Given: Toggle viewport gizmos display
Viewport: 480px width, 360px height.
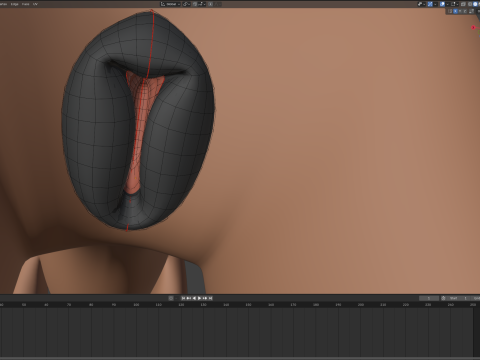Looking at the screenshot, I should point(430,4).
